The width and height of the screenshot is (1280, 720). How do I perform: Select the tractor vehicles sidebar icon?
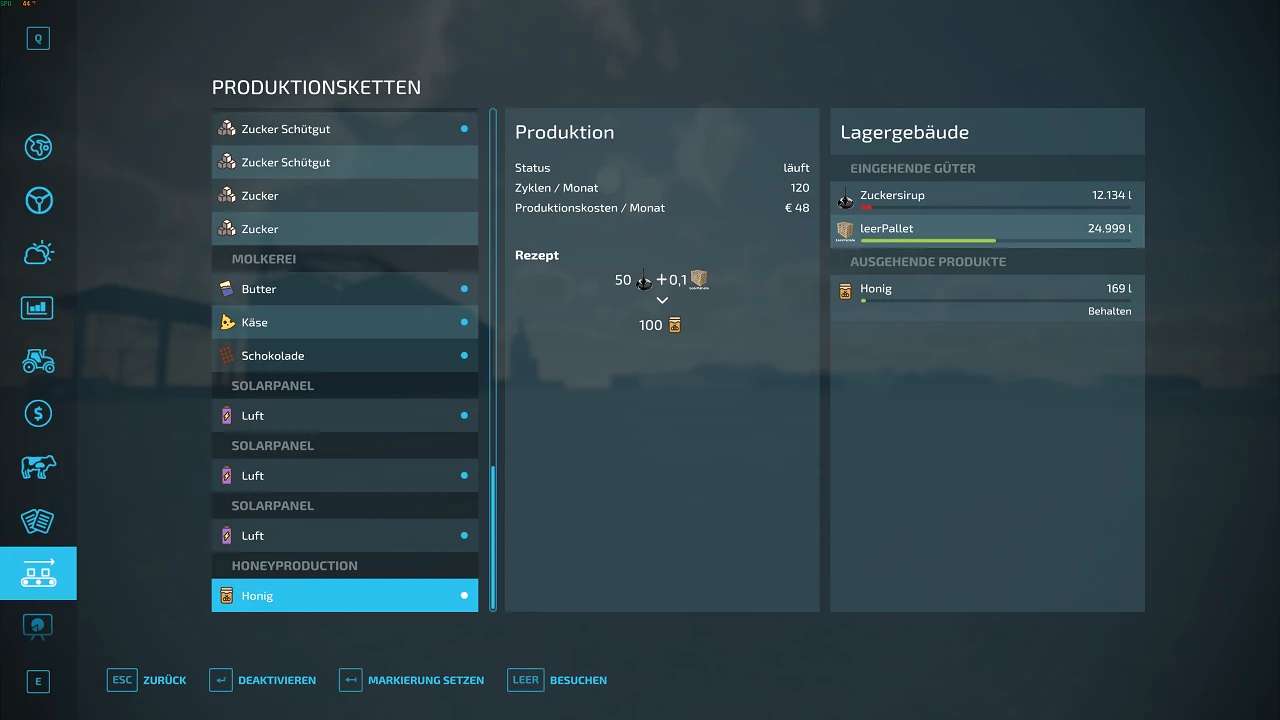(x=38, y=360)
